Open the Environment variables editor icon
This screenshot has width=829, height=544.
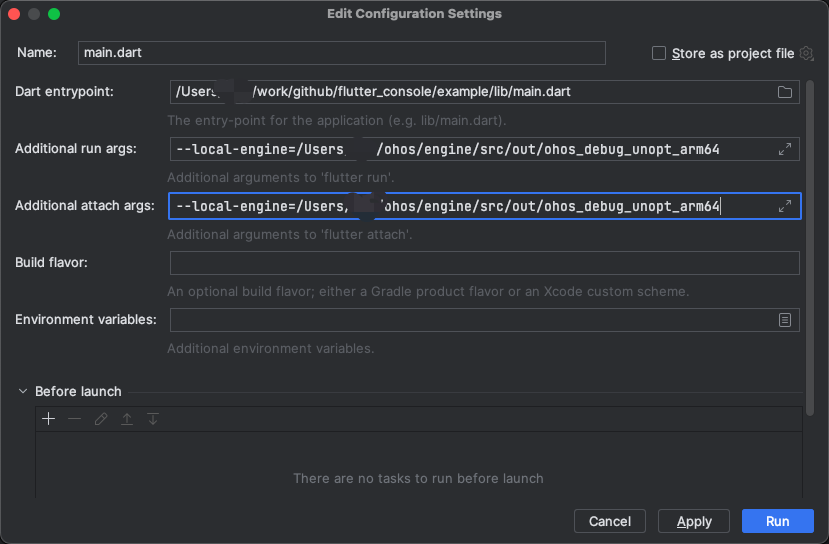tap(785, 320)
